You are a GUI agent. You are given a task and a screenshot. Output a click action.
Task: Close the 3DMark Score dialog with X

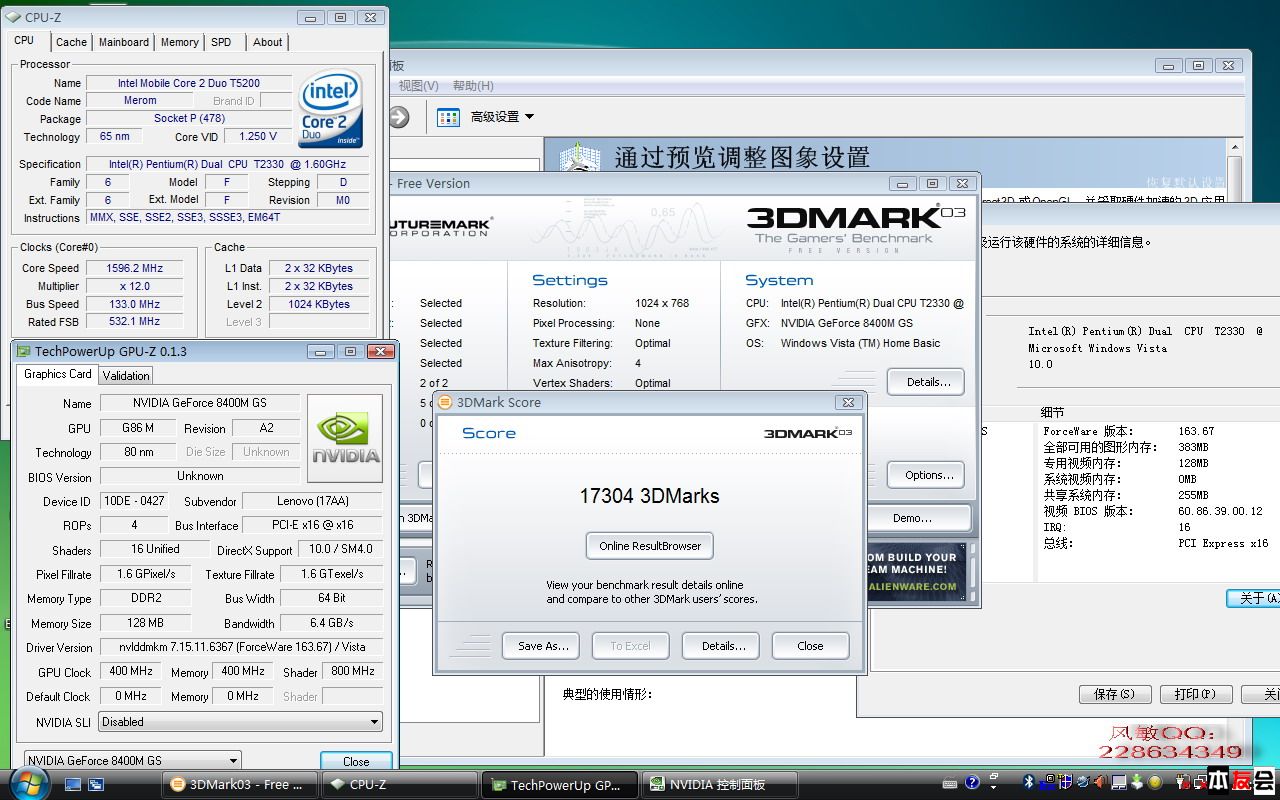click(848, 402)
